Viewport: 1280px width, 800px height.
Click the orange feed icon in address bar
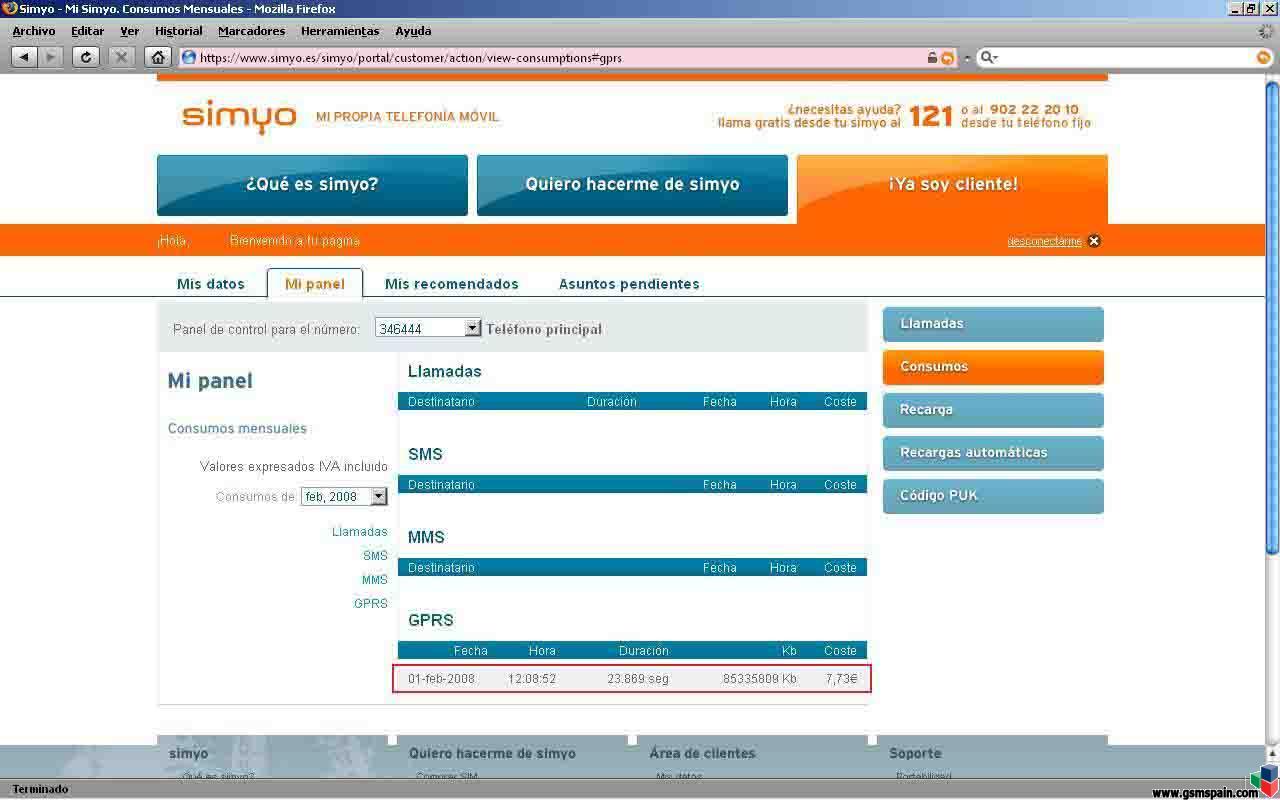(947, 58)
